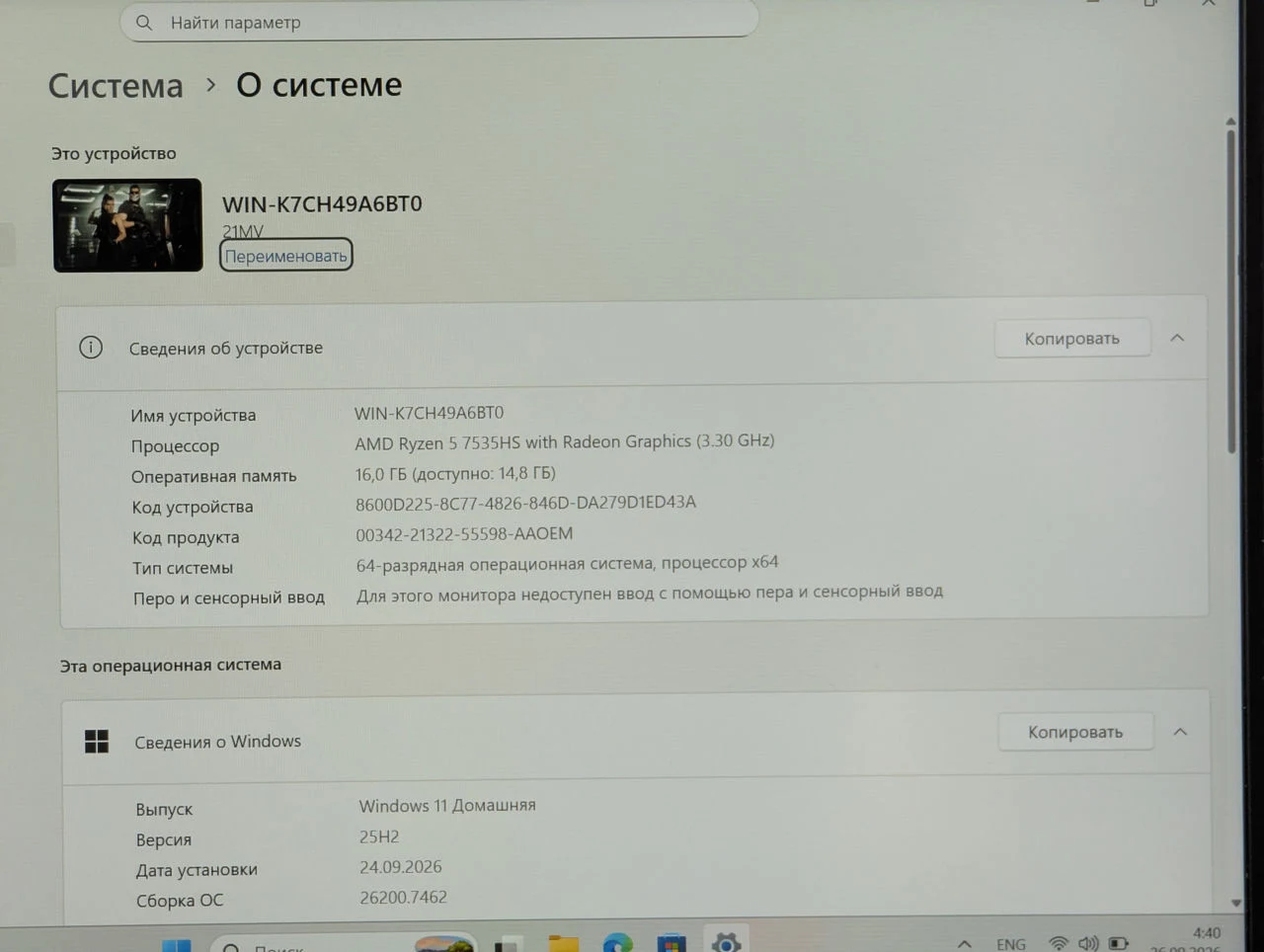The image size is (1264, 952).
Task: Click the RAM value "16,0 ГБ (доступно: 14,8 ГБ)"
Action: pyautogui.click(x=455, y=473)
